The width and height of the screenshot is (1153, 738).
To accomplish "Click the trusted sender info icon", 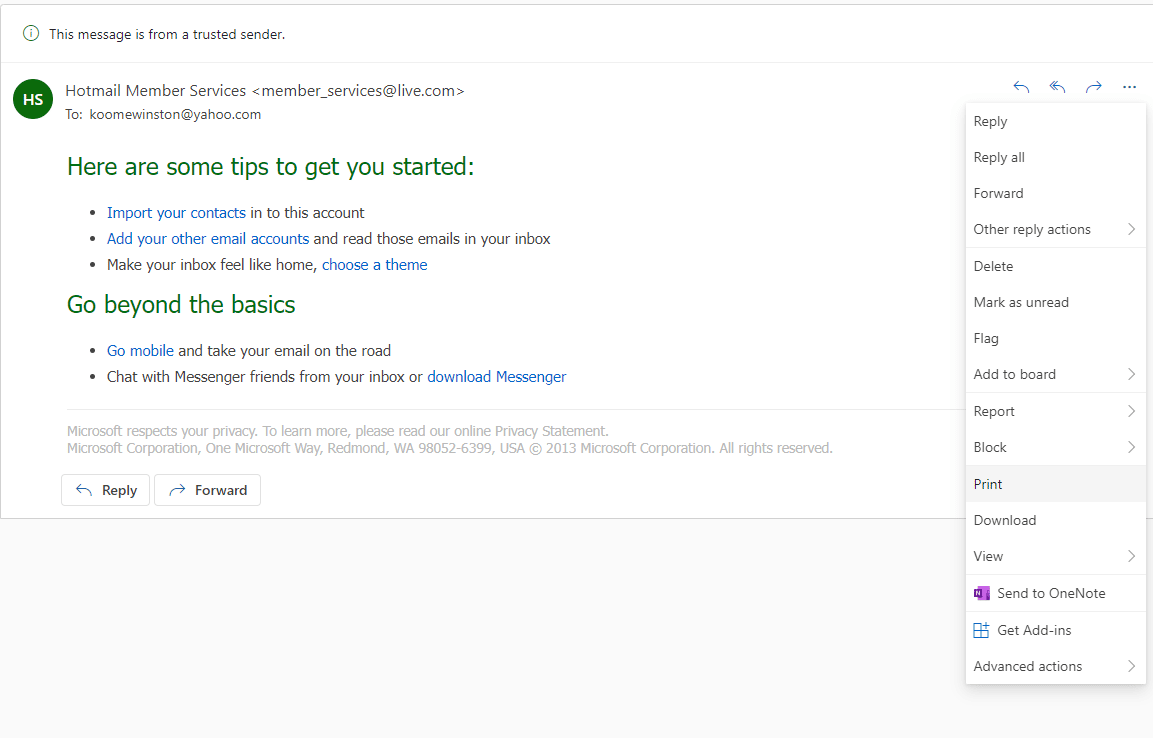I will click(31, 33).
